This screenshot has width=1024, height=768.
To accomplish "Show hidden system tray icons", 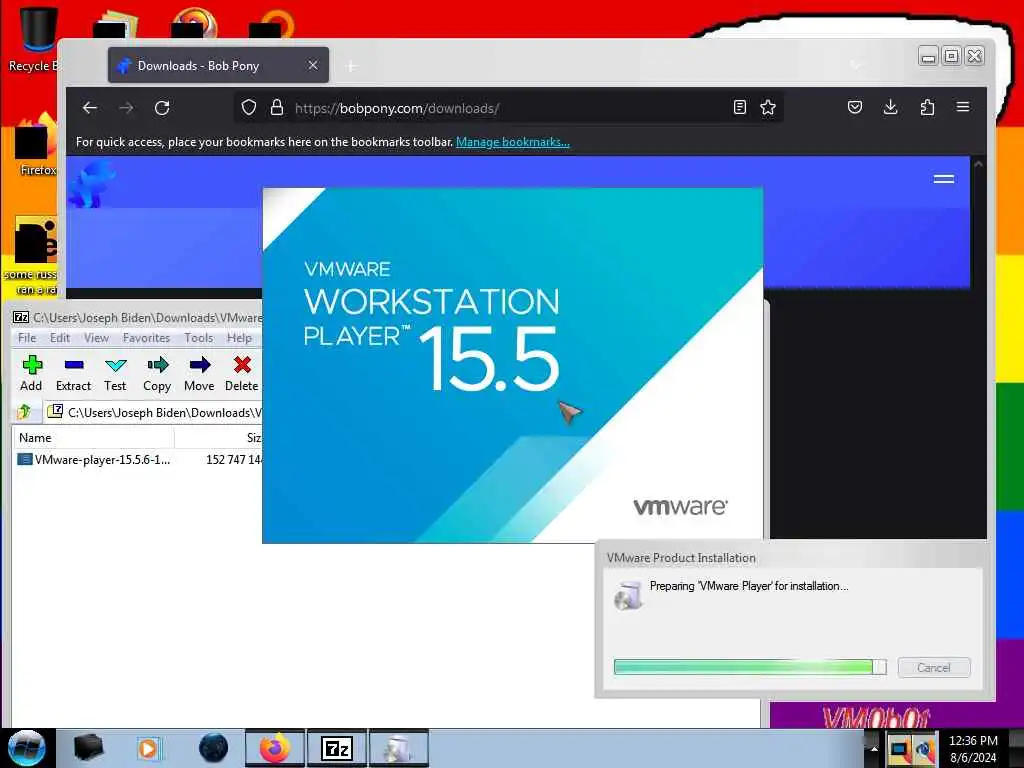I will (x=874, y=749).
